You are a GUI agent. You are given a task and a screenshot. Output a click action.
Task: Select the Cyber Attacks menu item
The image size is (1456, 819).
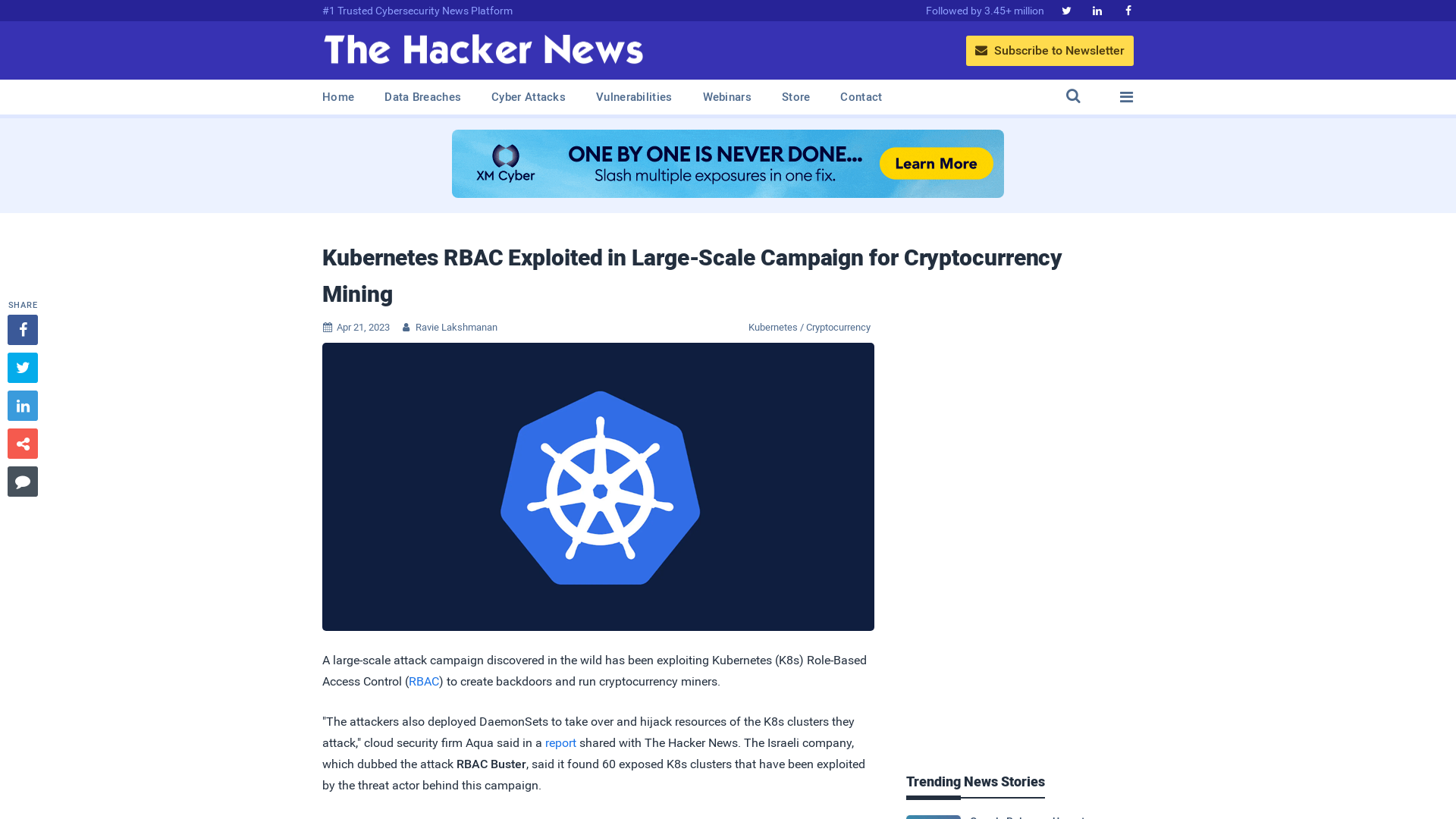tap(528, 97)
